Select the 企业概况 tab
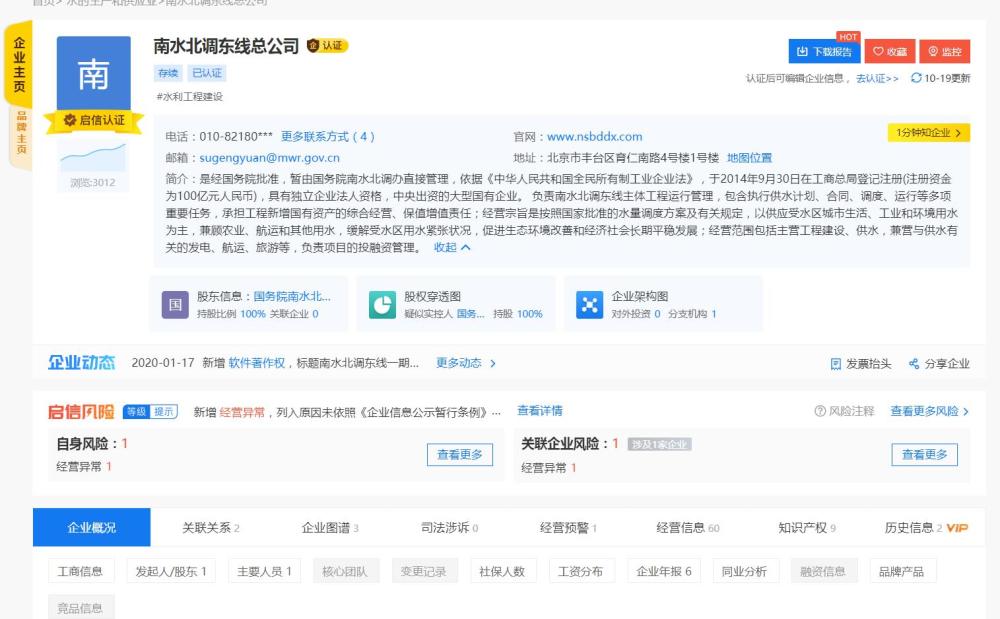 click(92, 527)
